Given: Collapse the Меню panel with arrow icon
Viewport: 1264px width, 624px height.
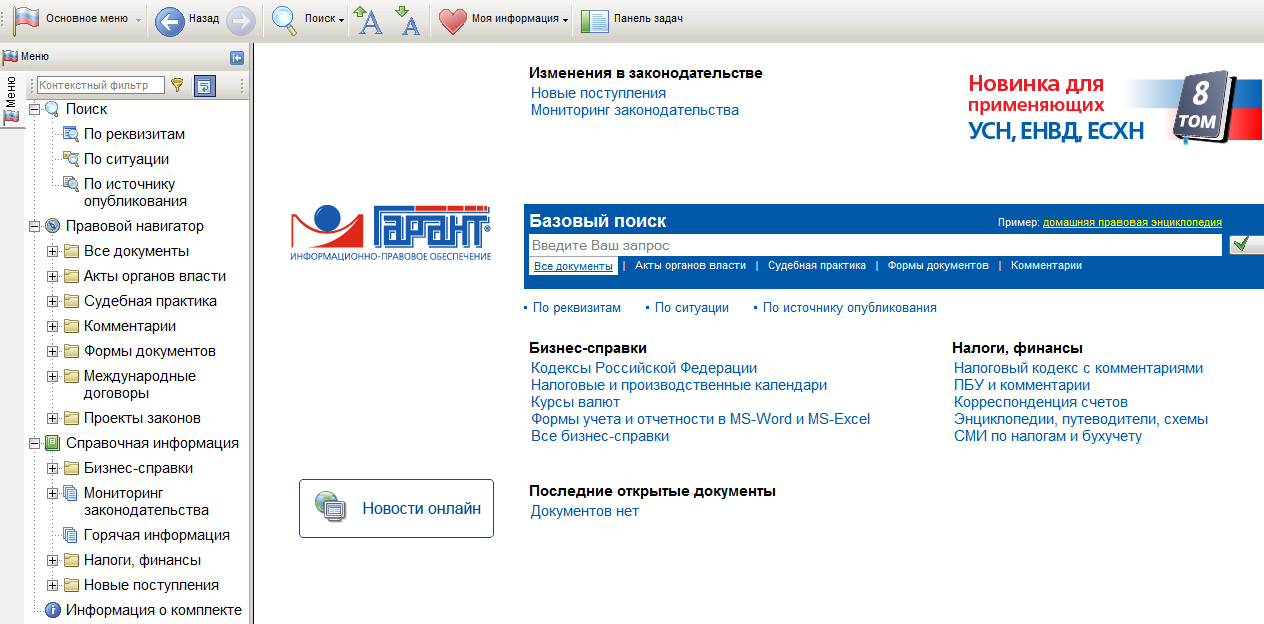Looking at the screenshot, I should tap(237, 57).
